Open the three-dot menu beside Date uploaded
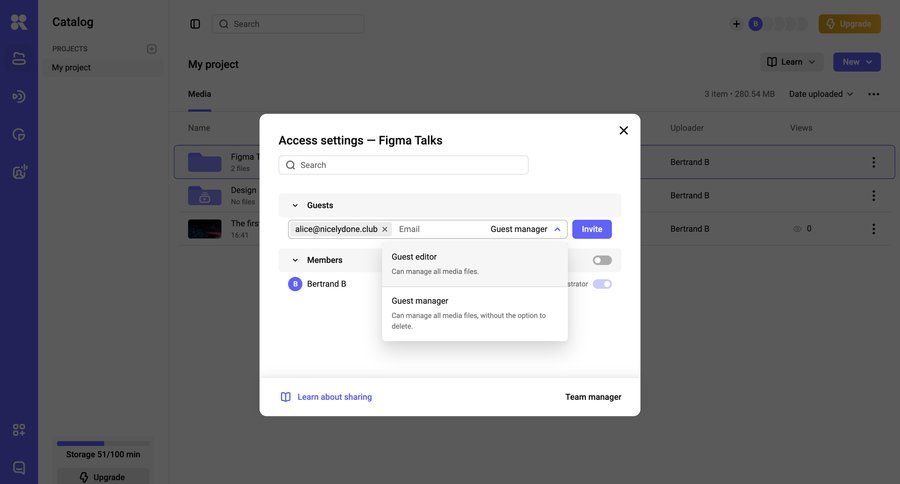This screenshot has height=484, width=900. [874, 94]
